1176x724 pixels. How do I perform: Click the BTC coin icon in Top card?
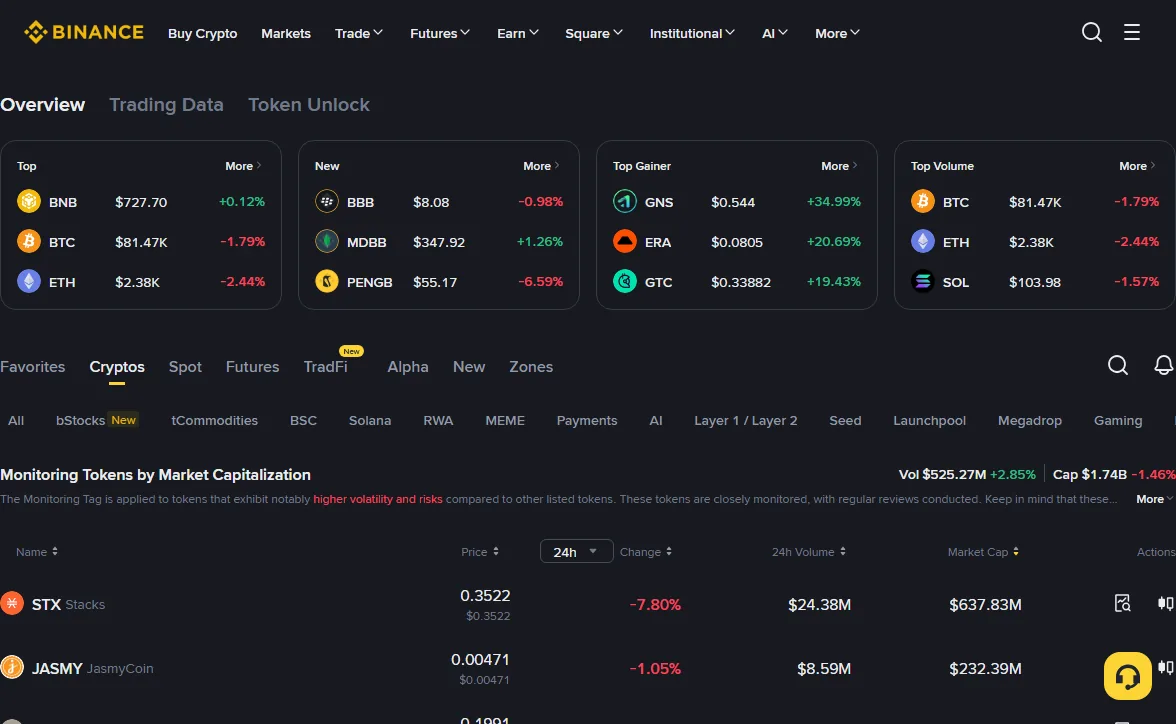click(x=28, y=242)
